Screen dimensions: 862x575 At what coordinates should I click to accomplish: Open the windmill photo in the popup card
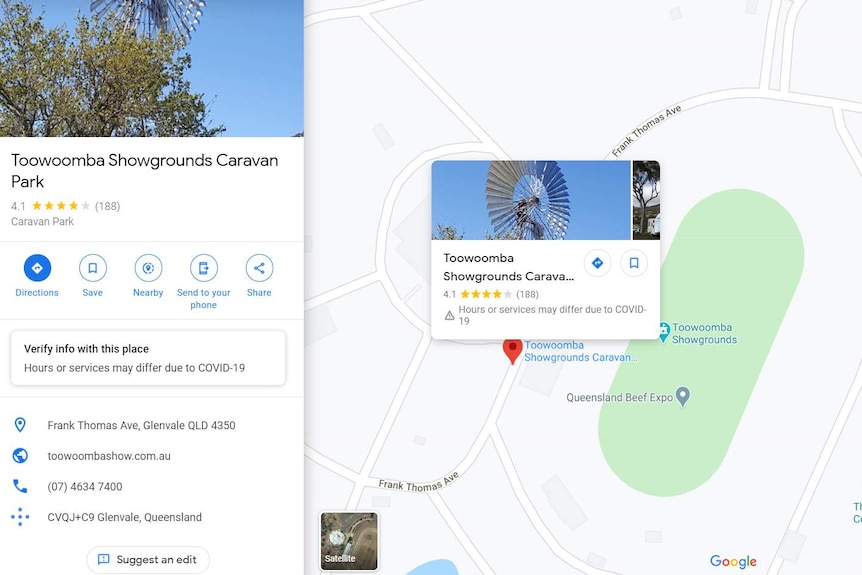pos(531,200)
